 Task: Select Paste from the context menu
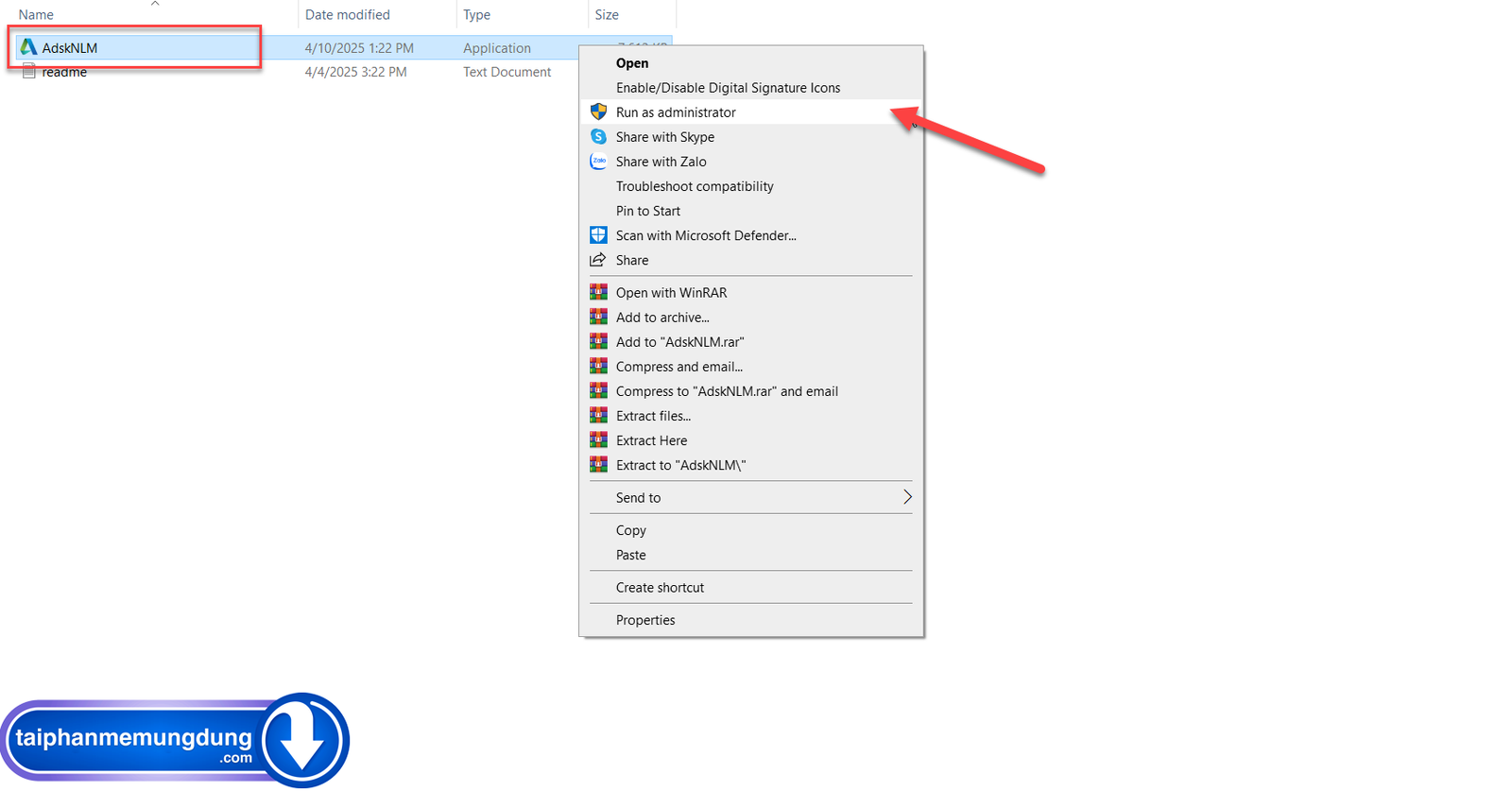point(751,555)
